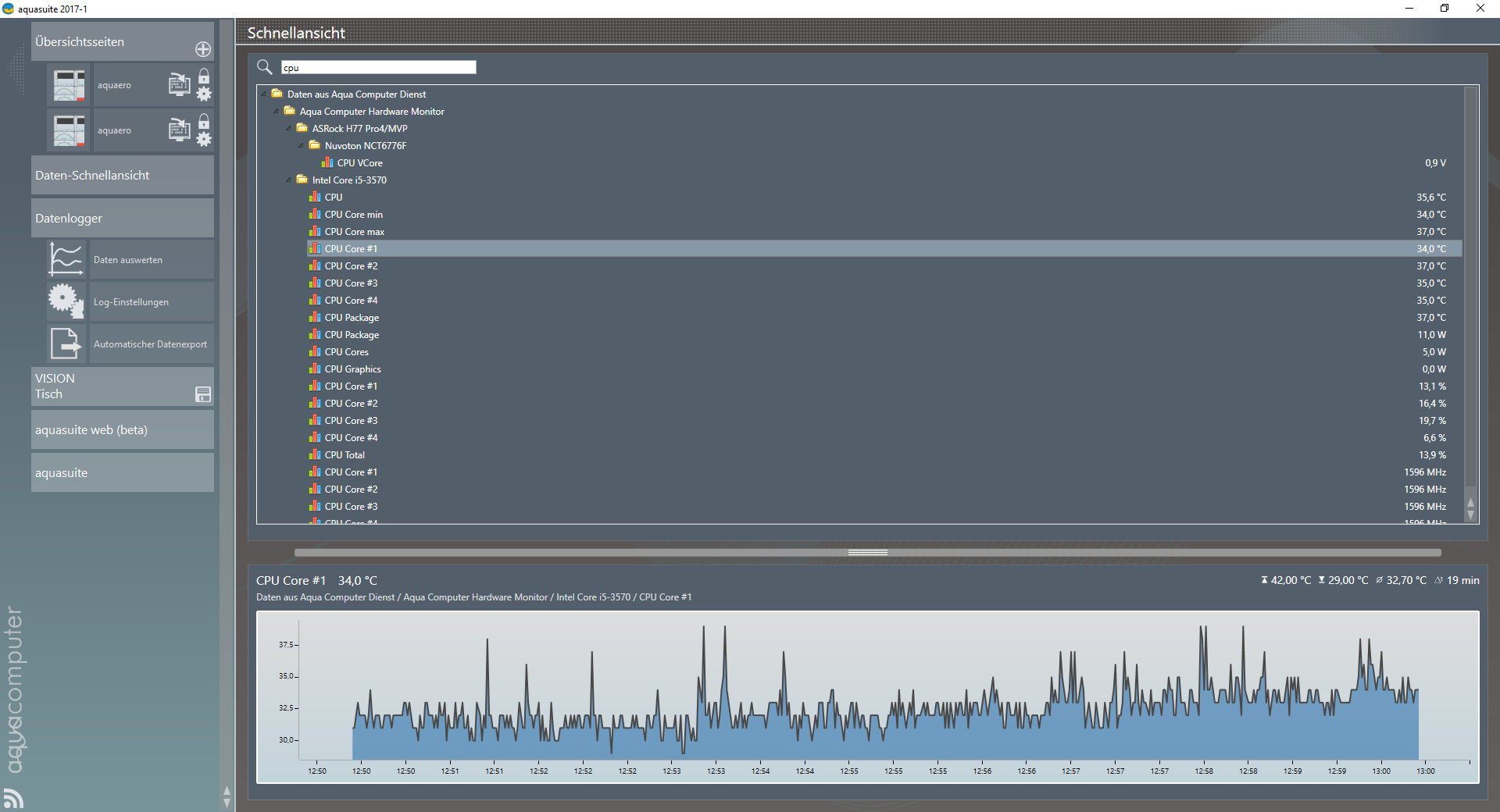Select CPU Core #3 load row 19,7 %
The image size is (1500, 812).
884,421
